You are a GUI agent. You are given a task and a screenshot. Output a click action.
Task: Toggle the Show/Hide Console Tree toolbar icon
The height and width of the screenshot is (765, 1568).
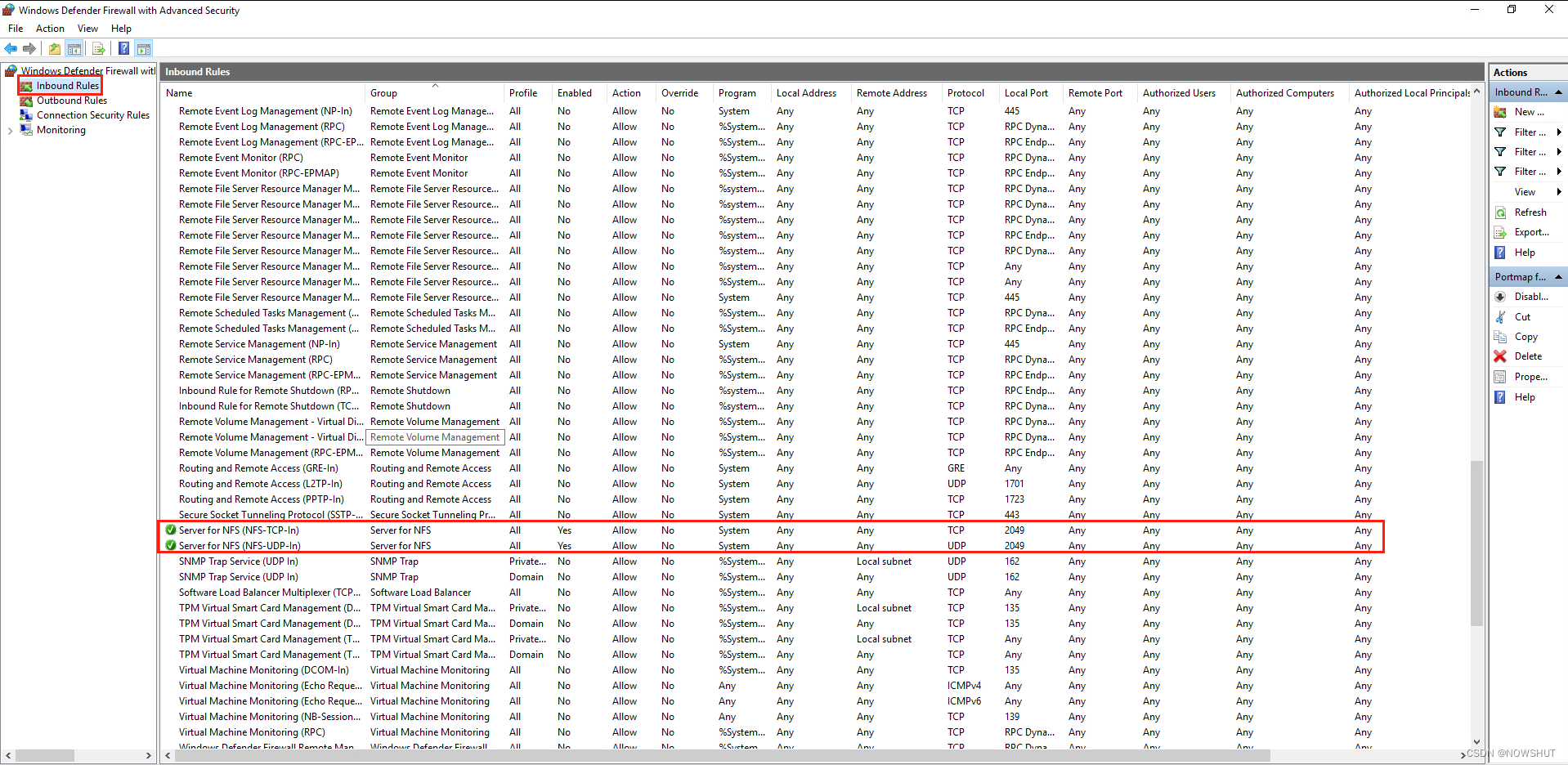click(x=74, y=49)
